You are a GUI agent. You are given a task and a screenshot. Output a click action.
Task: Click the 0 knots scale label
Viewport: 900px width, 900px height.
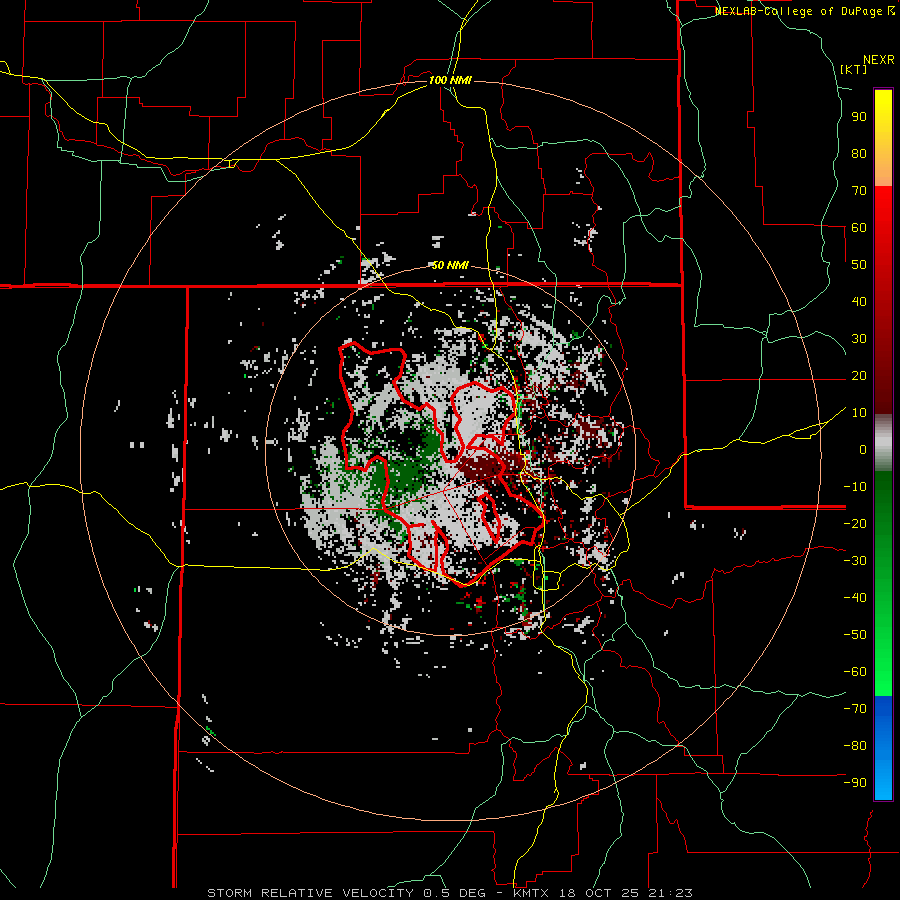[x=863, y=450]
